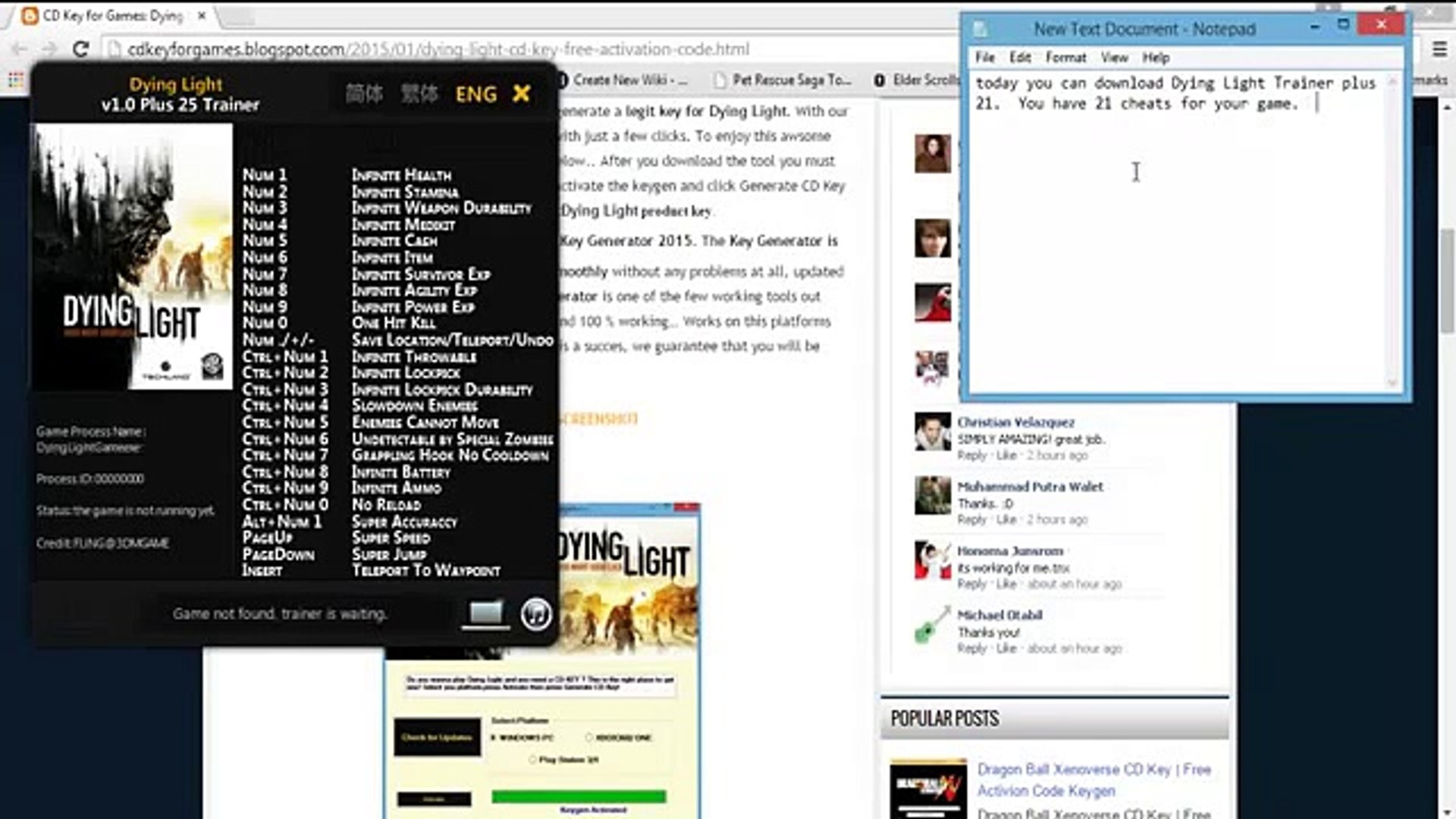Switch trainer language to simplified Chinese
This screenshot has height=819, width=1456.
pyautogui.click(x=364, y=94)
